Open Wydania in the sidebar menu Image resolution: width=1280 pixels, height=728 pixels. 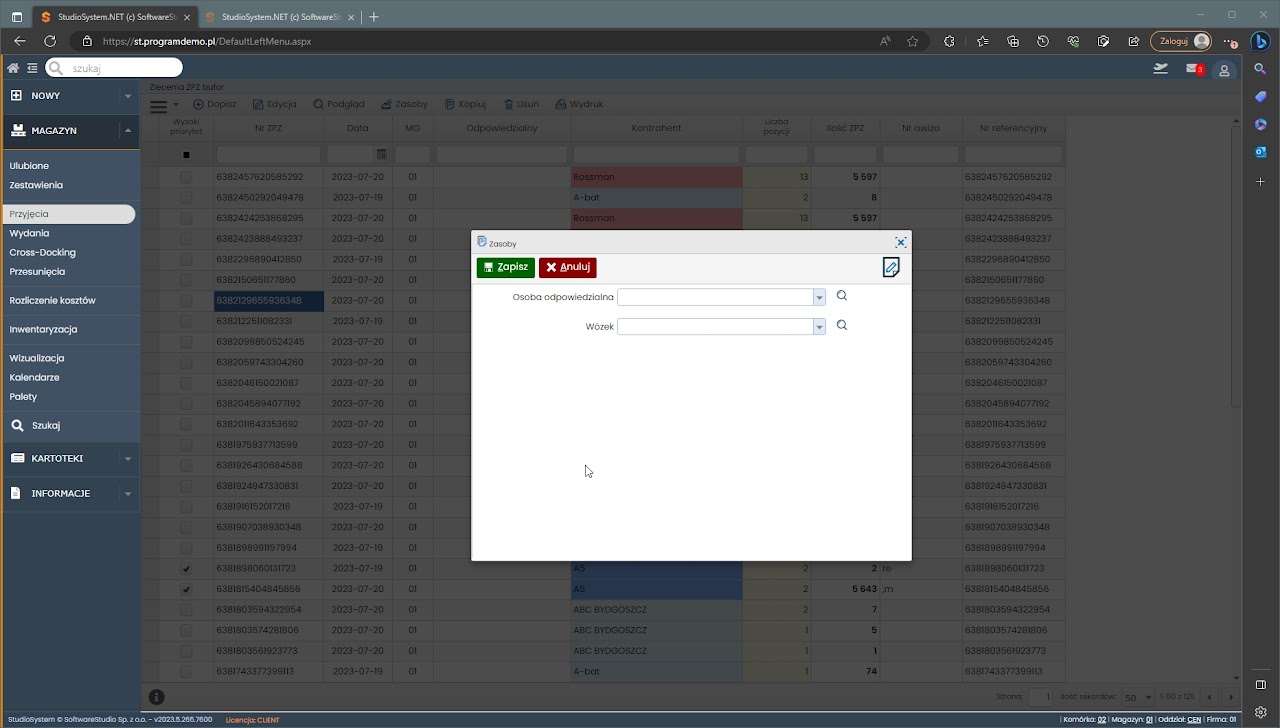[29, 233]
